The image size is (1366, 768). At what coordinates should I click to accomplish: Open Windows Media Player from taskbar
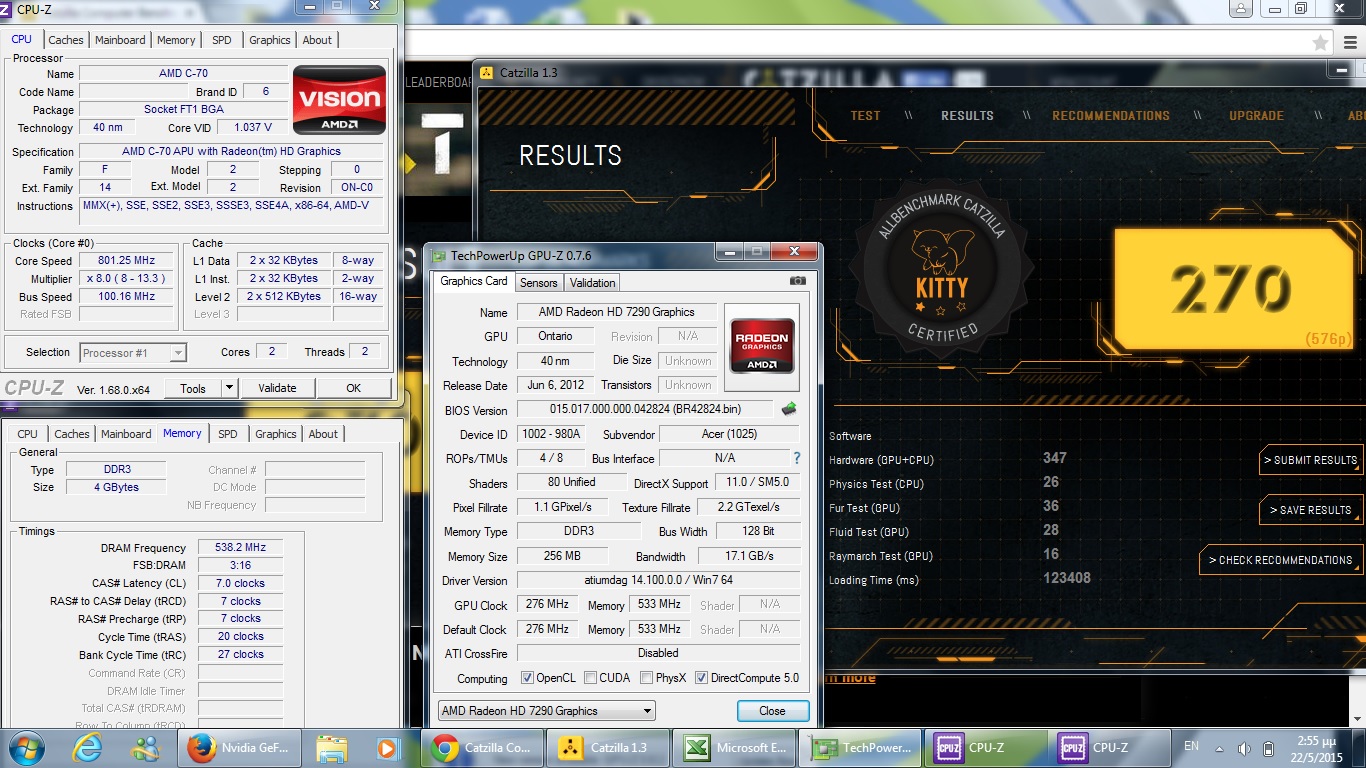[387, 747]
